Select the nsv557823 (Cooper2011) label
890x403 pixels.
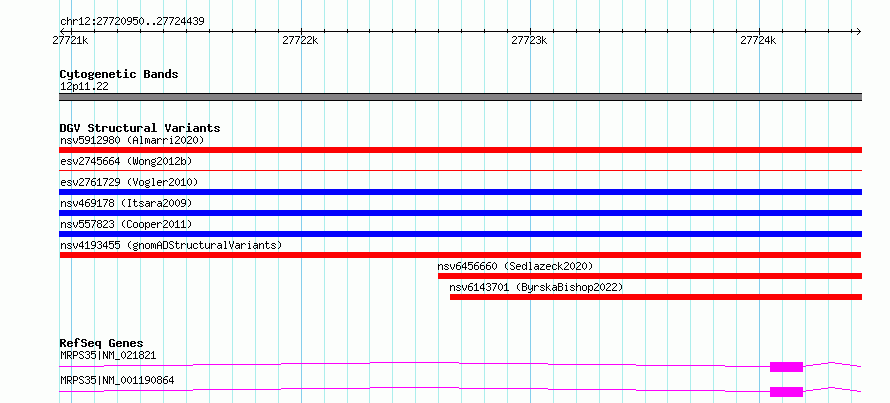point(126,224)
